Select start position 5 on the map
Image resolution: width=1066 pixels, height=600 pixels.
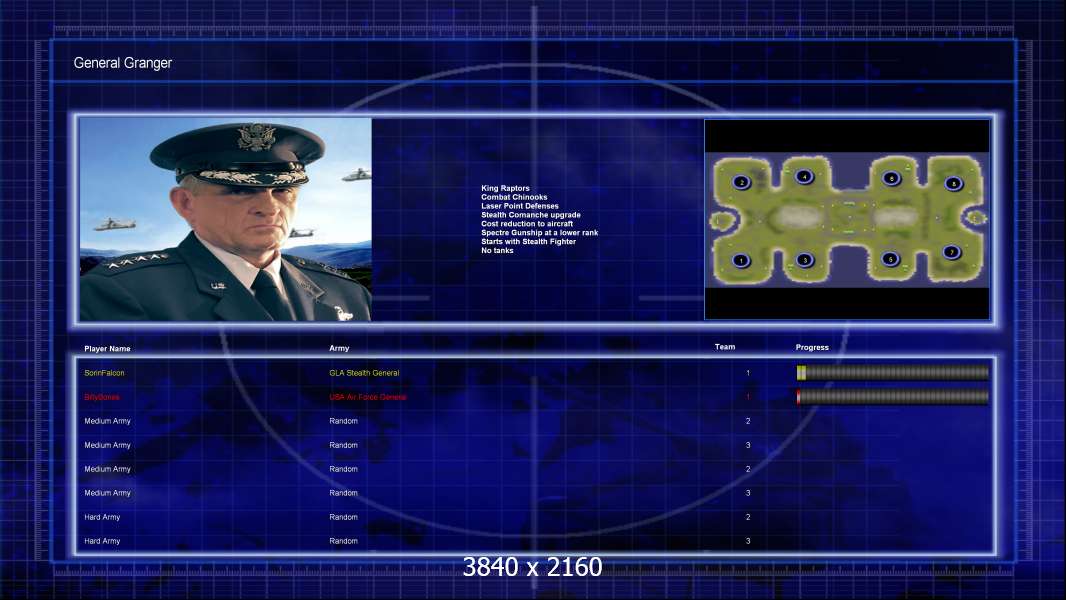click(x=891, y=259)
